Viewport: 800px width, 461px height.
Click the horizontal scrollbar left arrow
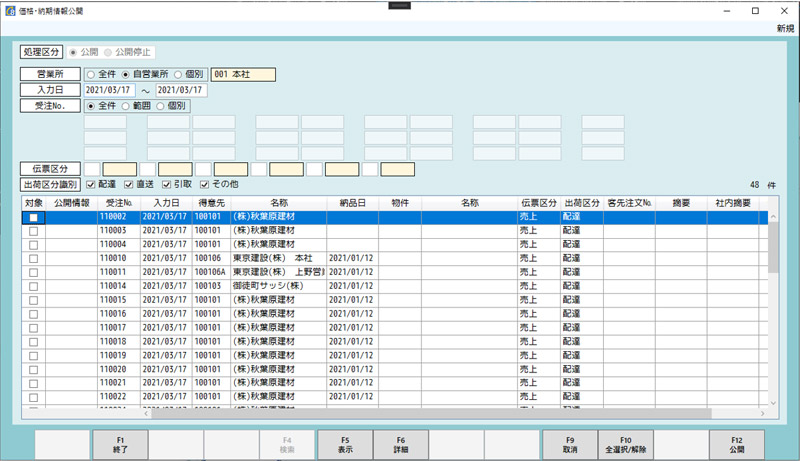coord(146,414)
